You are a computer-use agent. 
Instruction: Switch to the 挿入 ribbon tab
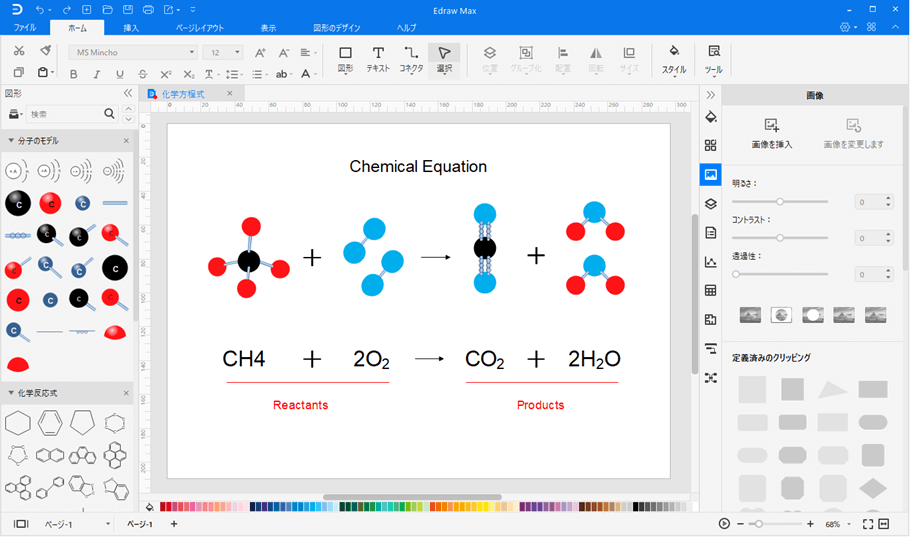click(131, 28)
